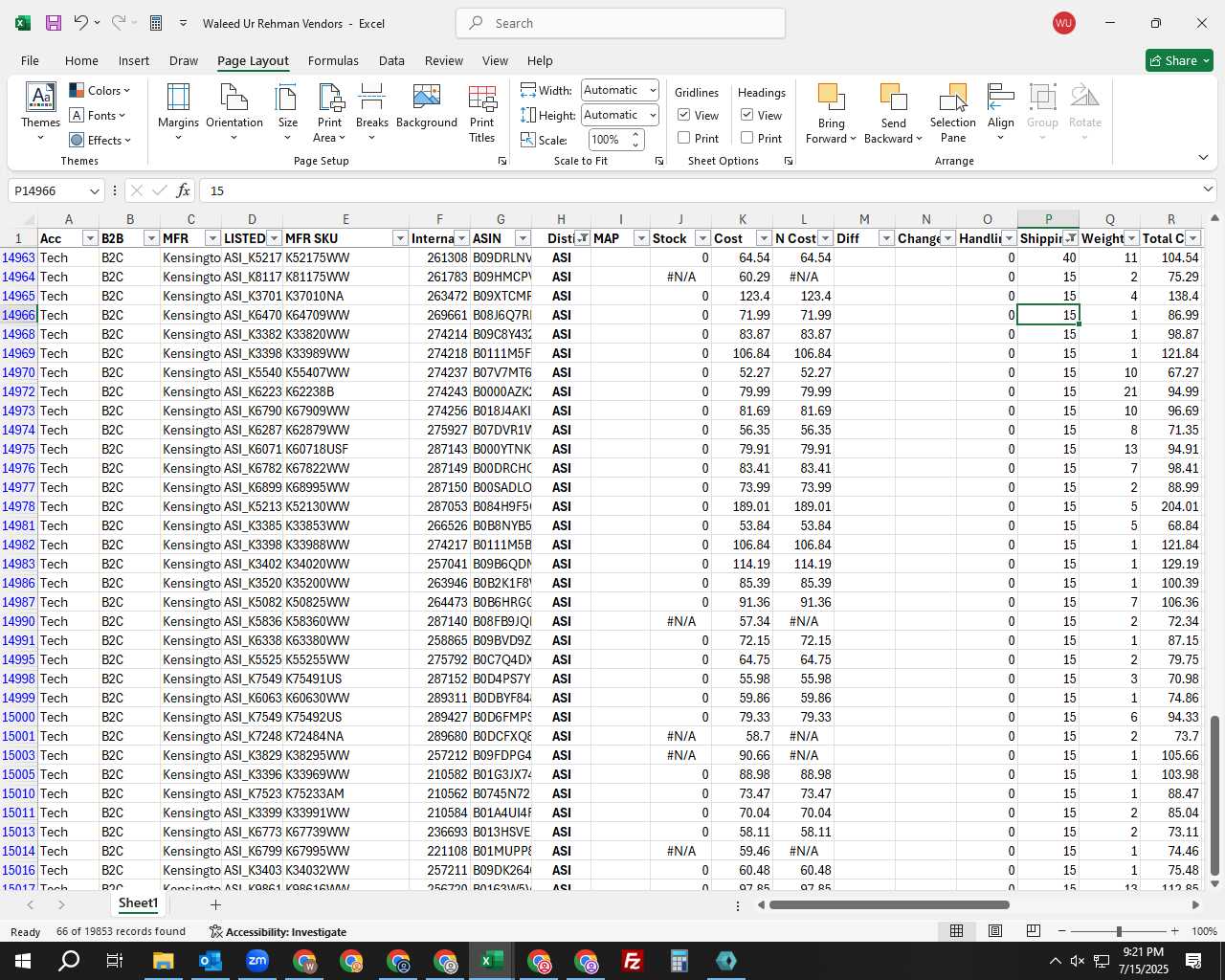Open the Breaks menu
Viewport: 1225px width, 980px height.
(x=372, y=113)
